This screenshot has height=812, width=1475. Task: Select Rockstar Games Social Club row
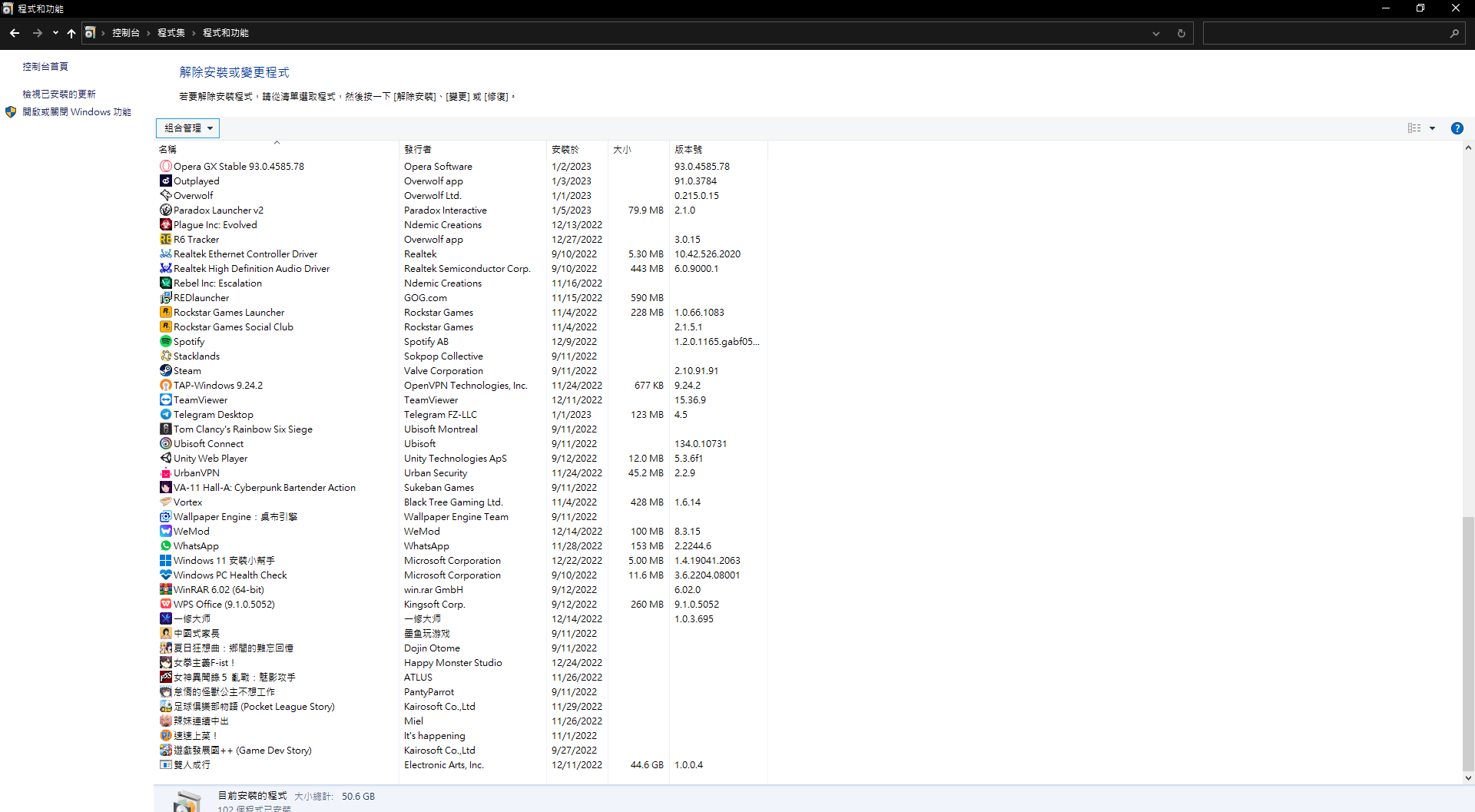[x=462, y=327]
